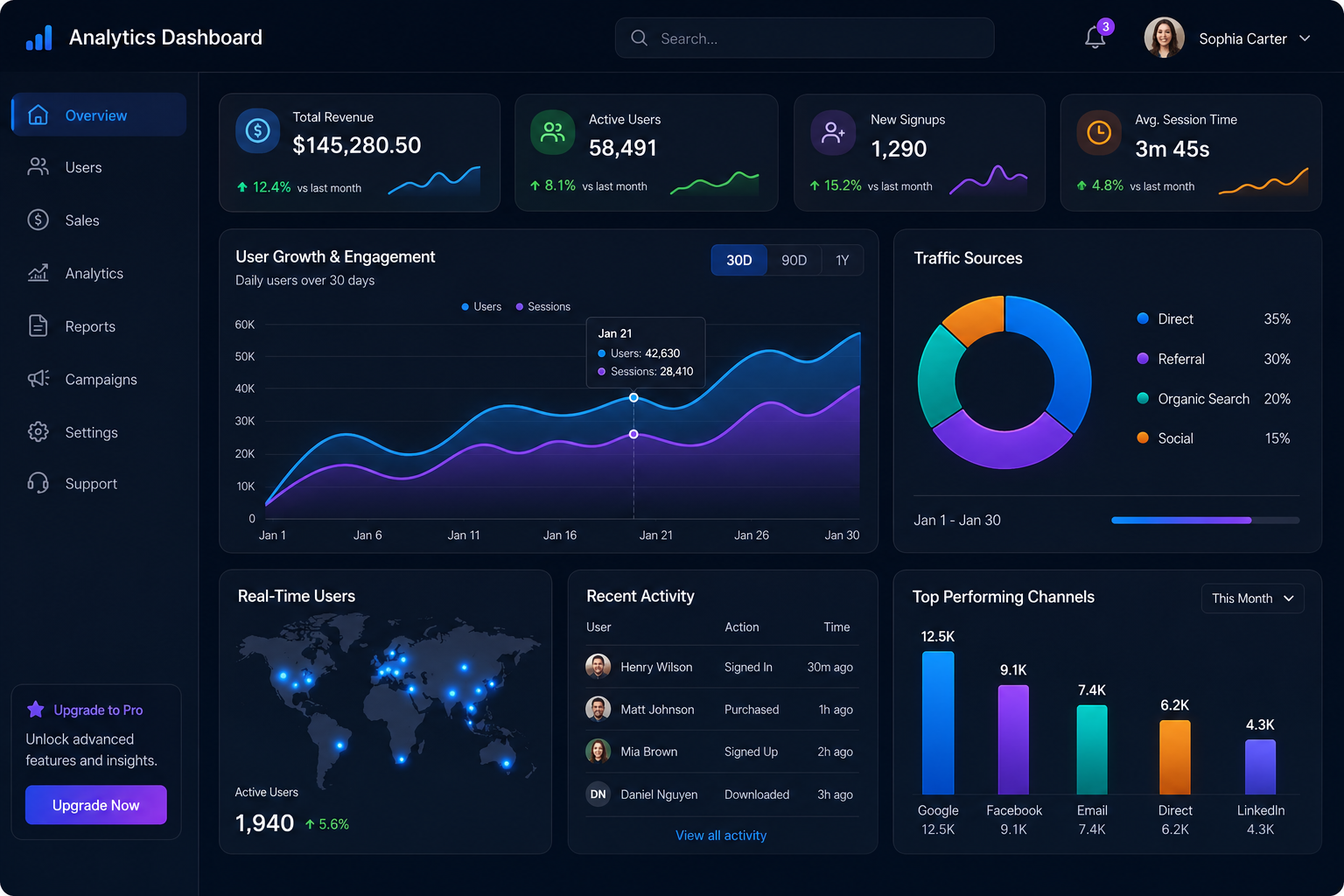Click the Total Revenue dollar icon

[x=257, y=131]
